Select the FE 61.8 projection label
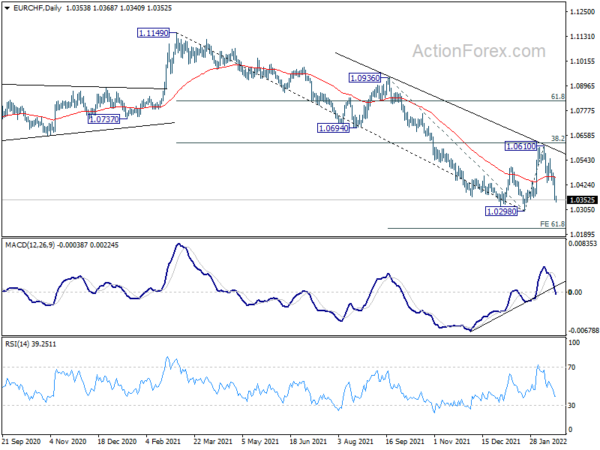Image resolution: width=600 pixels, height=450 pixels. pyautogui.click(x=552, y=224)
